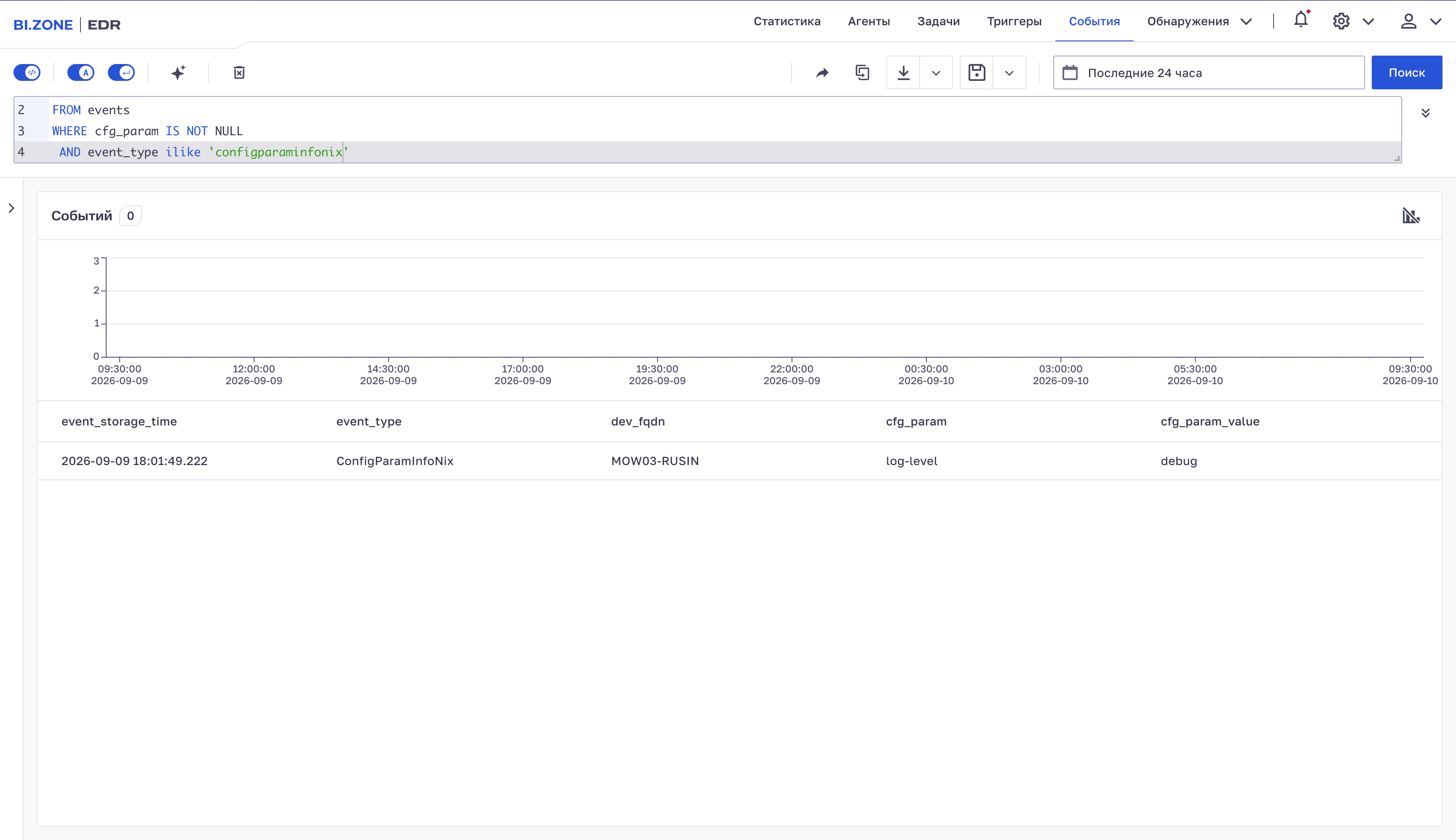Click the event_storage_time column header

tap(119, 422)
